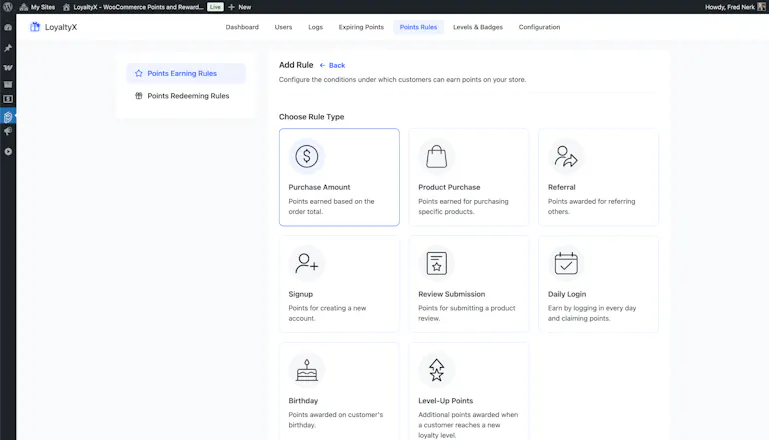This screenshot has height=440, width=769.
Task: Go to the Dashboard tab
Action: (x=242, y=27)
